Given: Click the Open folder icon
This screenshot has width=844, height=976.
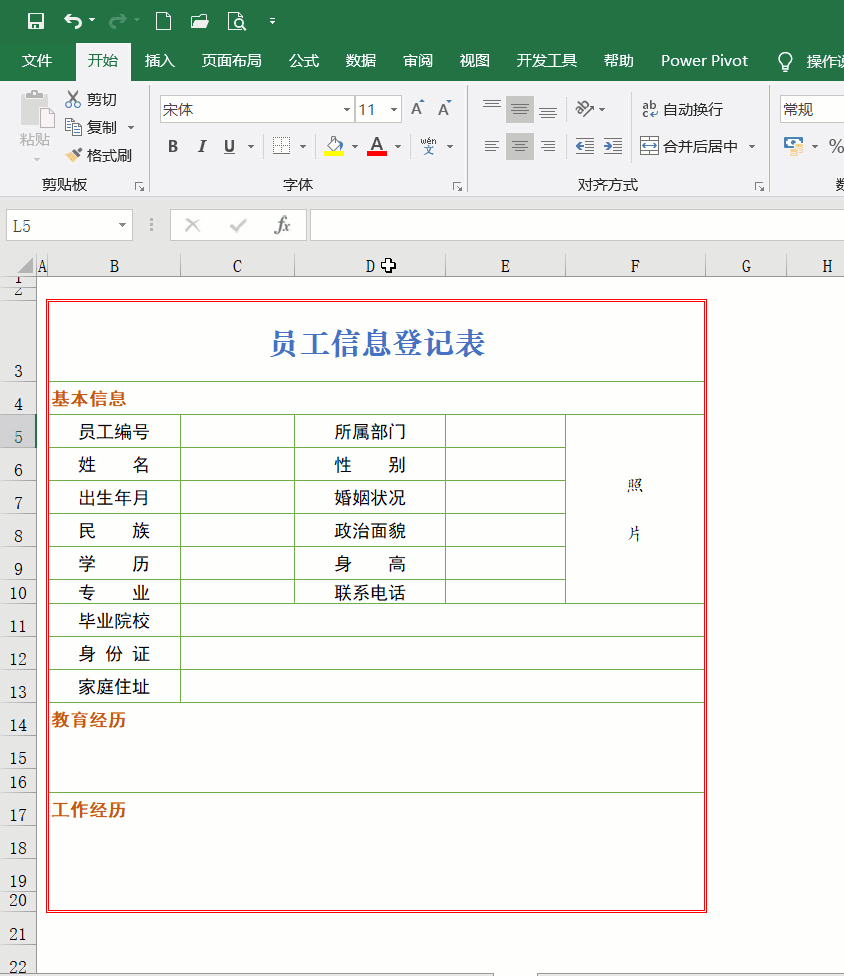Looking at the screenshot, I should [200, 22].
